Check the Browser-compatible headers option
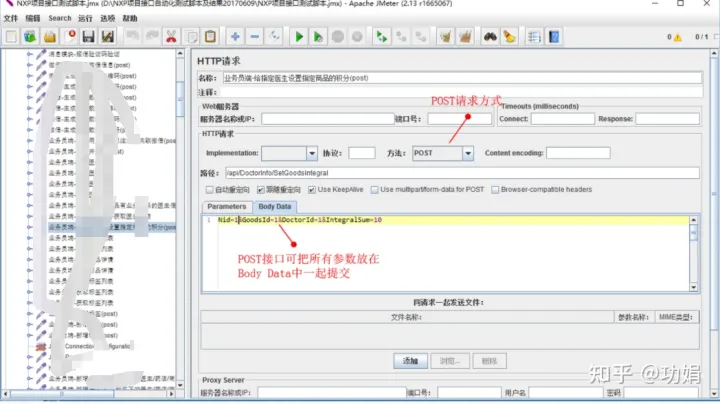The height and width of the screenshot is (404, 720). click(495, 190)
